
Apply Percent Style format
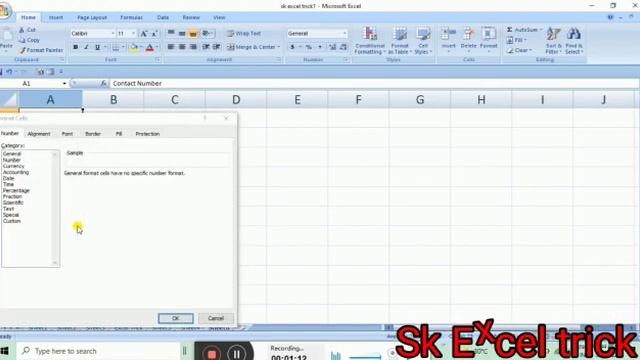click(309, 47)
